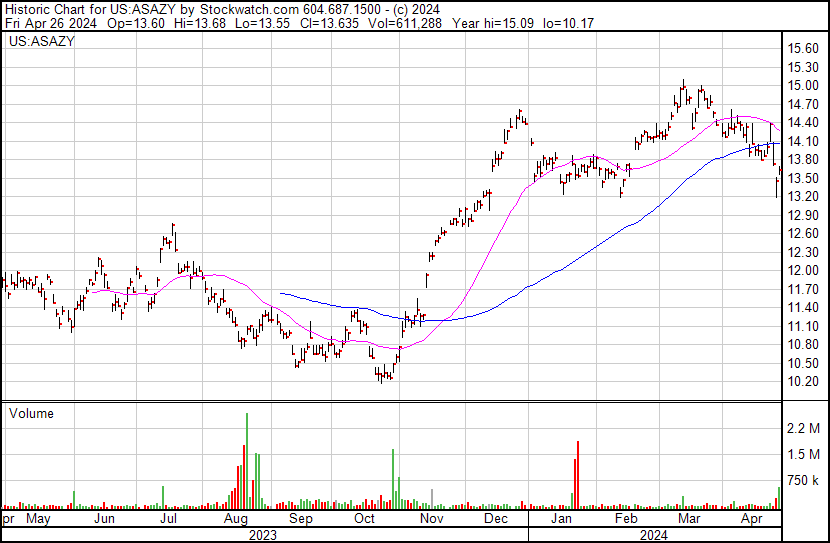Click the Nov month label
The image size is (830, 543).
tap(431, 518)
